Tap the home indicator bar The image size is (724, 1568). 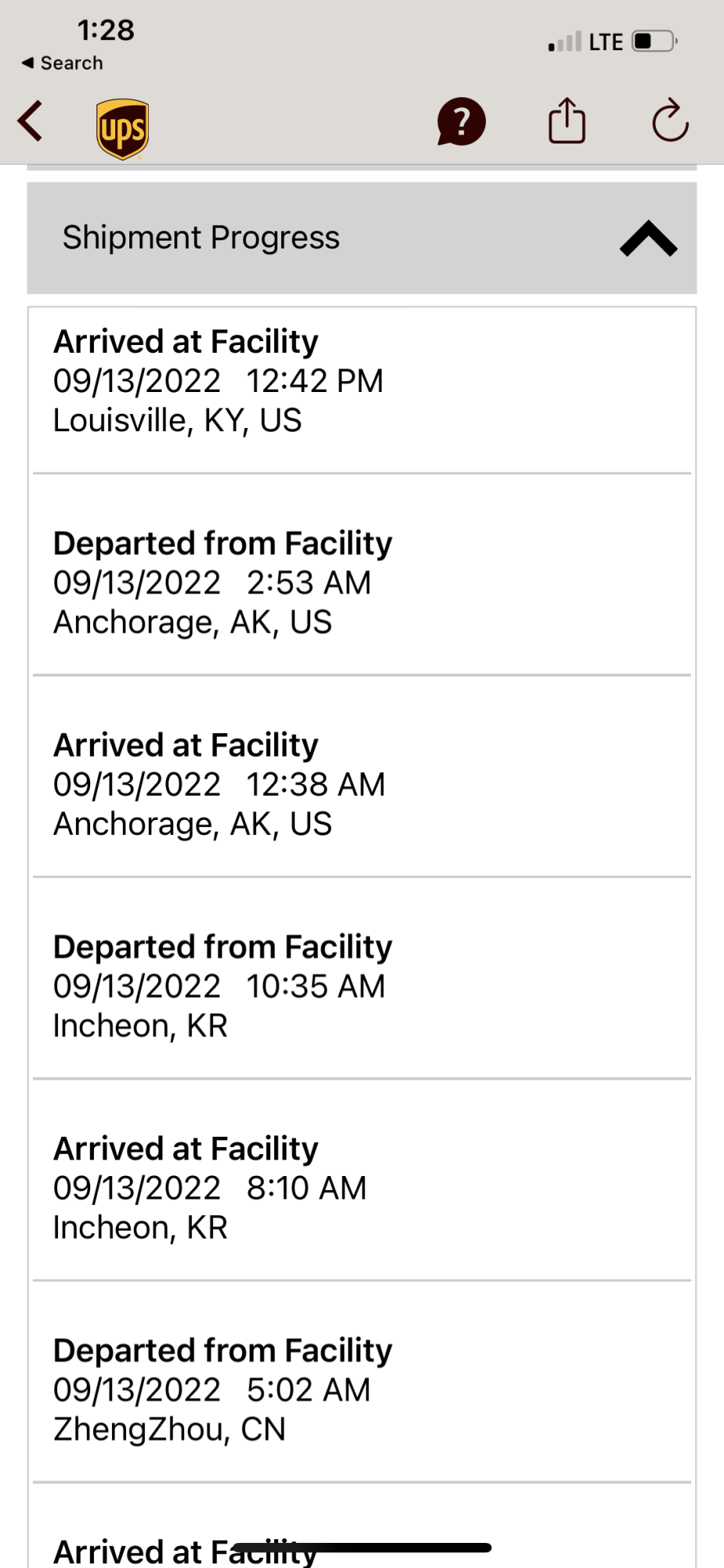click(362, 1548)
